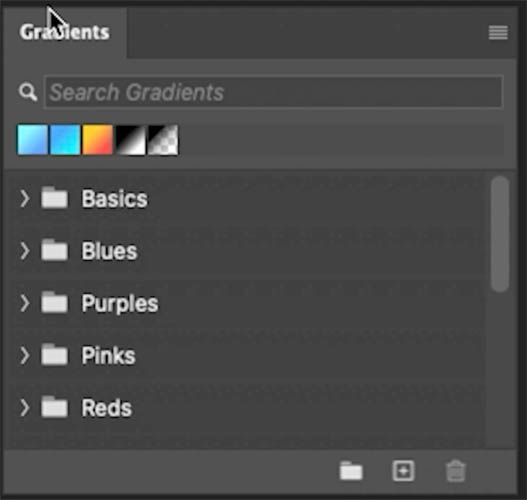Click in the Search Gradients field
Screen dimensions: 527x500
coord(274,92)
